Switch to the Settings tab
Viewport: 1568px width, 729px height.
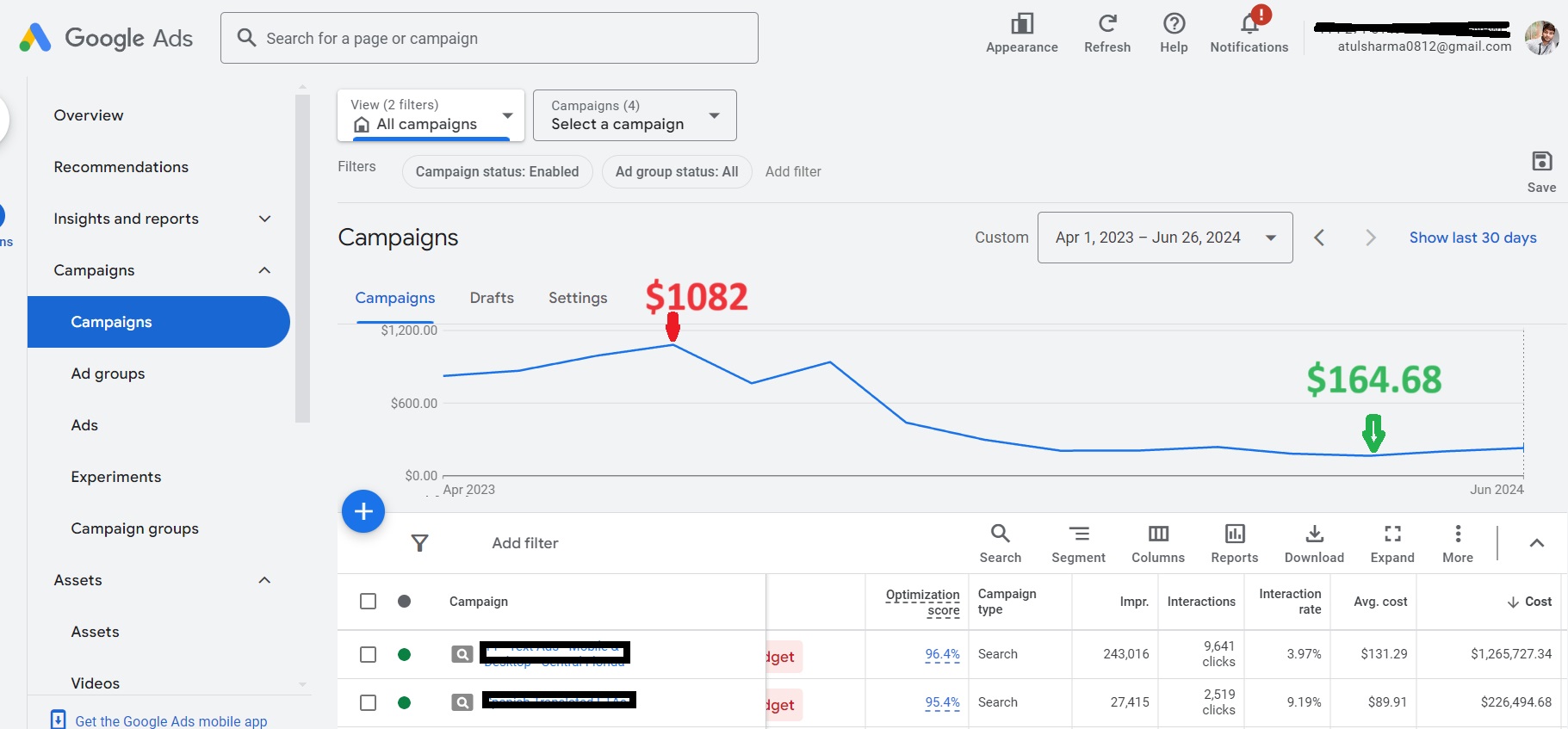point(578,298)
